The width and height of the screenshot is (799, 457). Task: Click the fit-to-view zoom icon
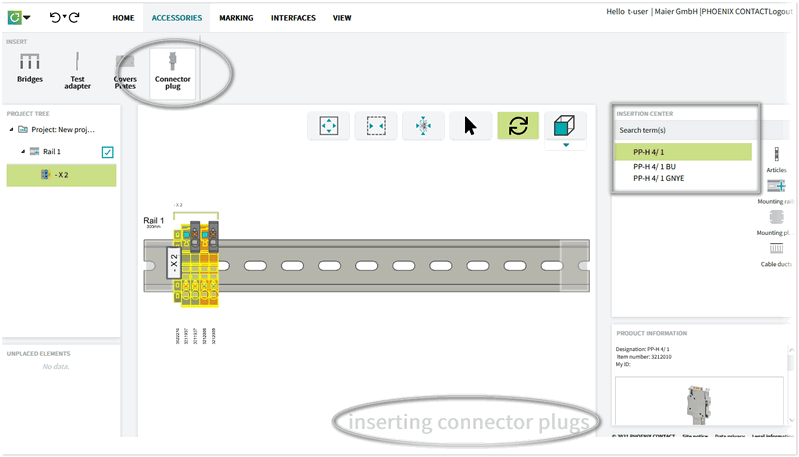click(327, 126)
